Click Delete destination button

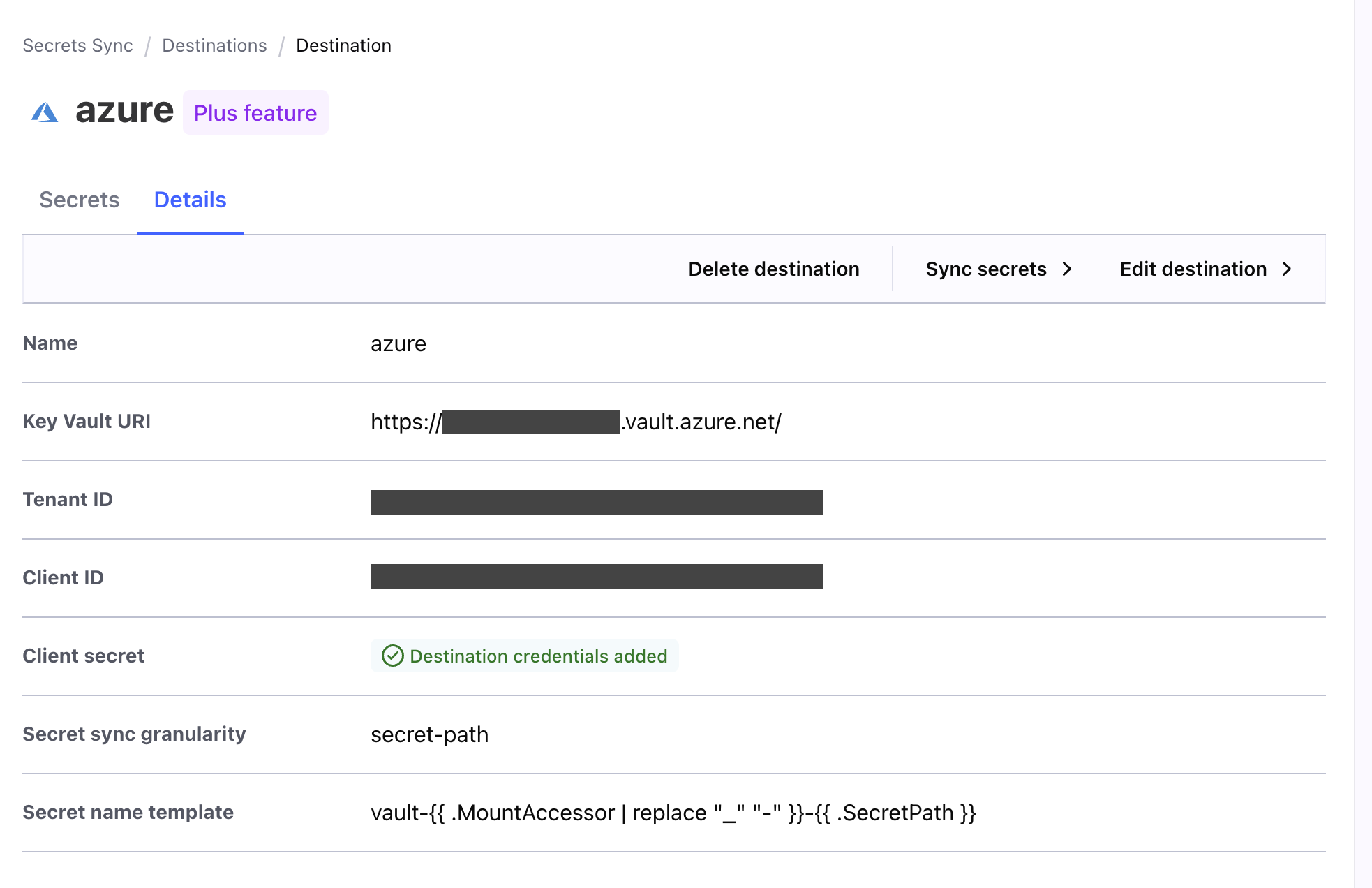(774, 269)
